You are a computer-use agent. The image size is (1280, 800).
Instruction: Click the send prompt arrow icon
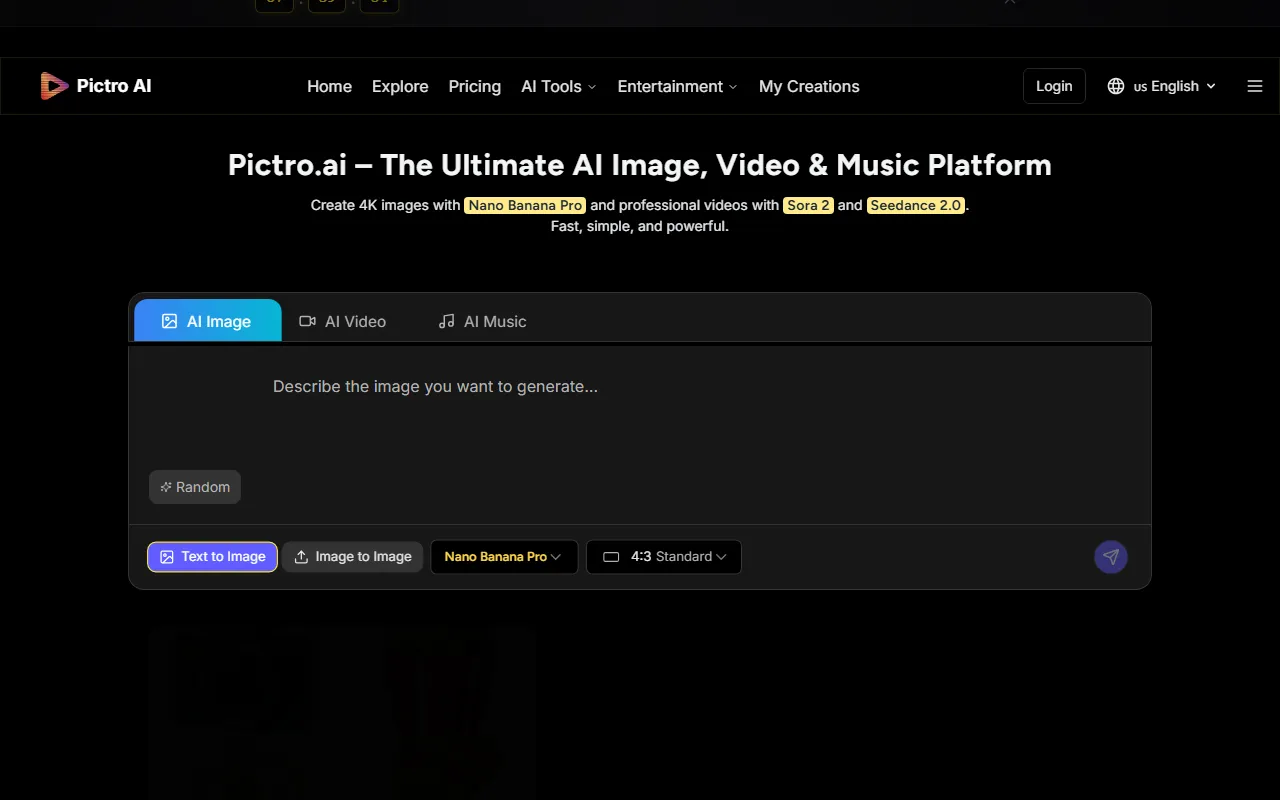pos(1110,557)
